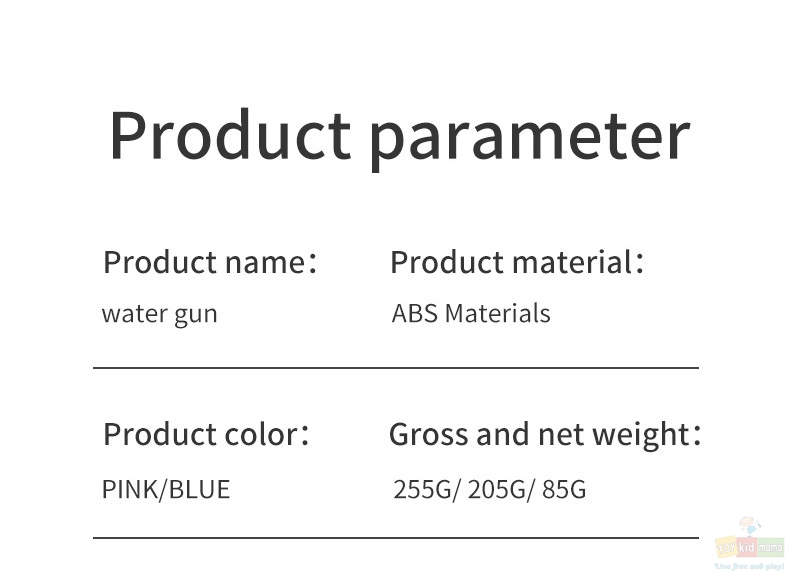Select the 'Product name:' label
790x574 pixels.
(x=210, y=262)
